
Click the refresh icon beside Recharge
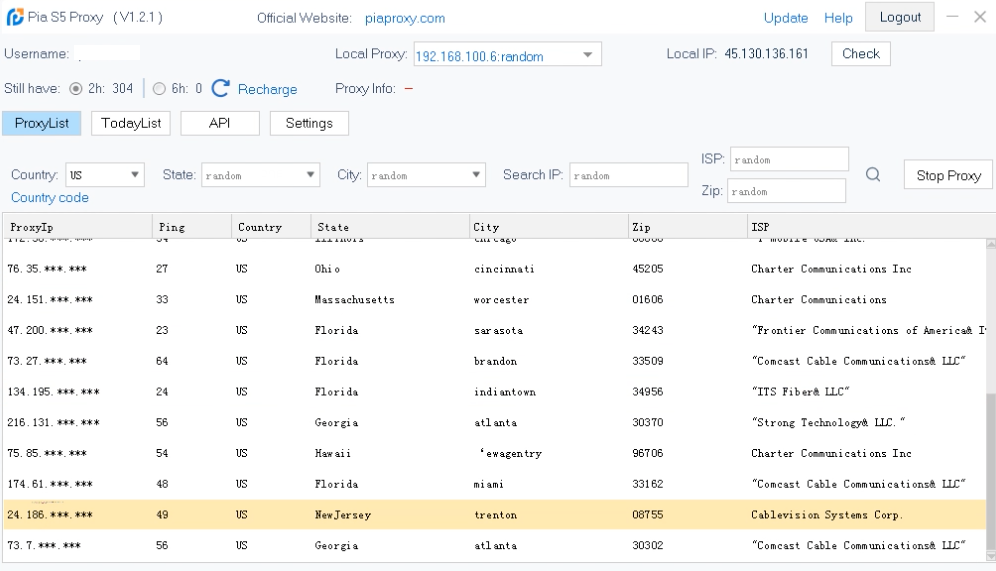click(x=220, y=88)
